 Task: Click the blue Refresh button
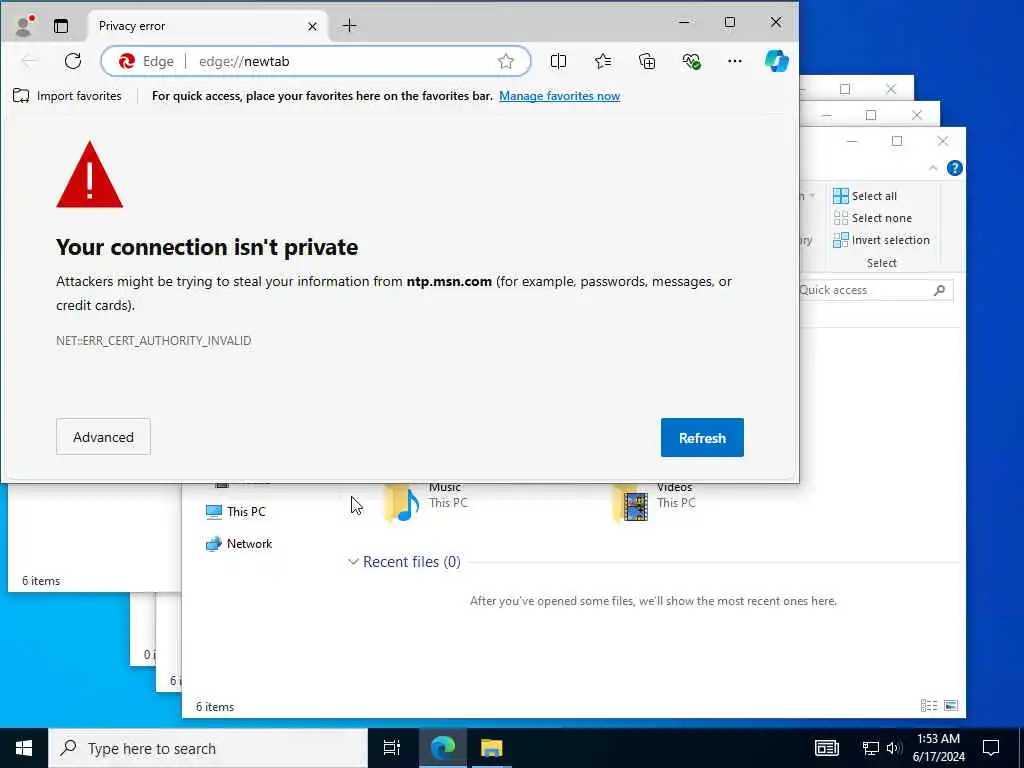702,438
